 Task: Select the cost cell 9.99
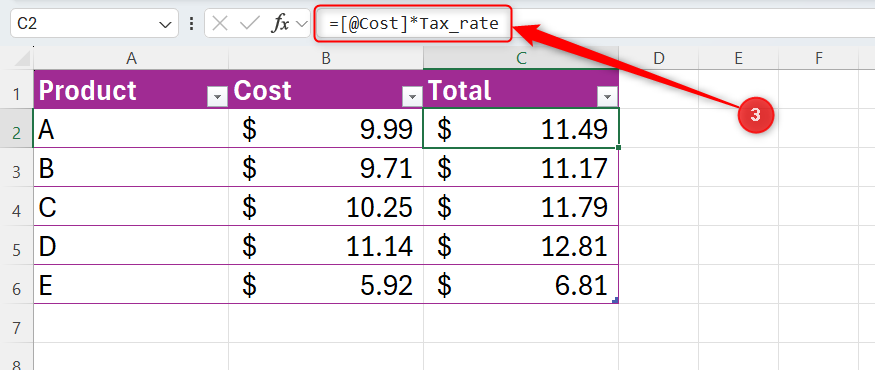[326, 128]
